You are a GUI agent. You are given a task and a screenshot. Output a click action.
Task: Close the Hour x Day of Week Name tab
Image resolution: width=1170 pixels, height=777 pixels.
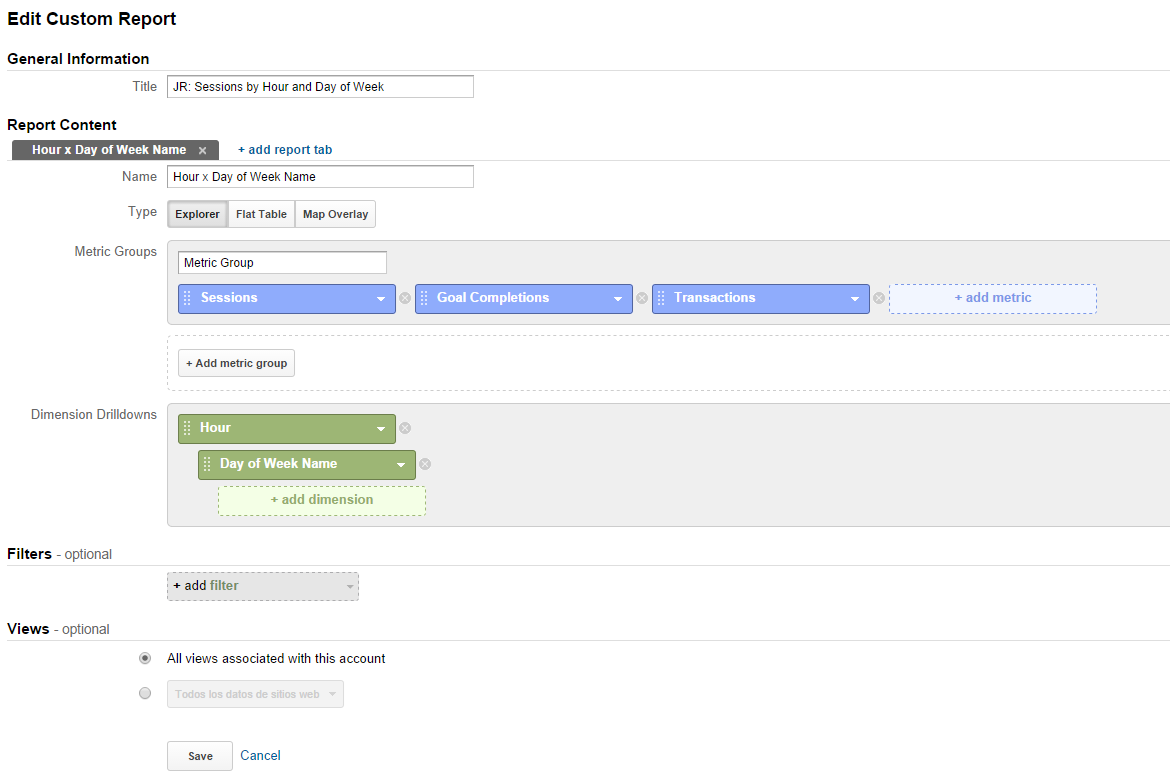202,150
